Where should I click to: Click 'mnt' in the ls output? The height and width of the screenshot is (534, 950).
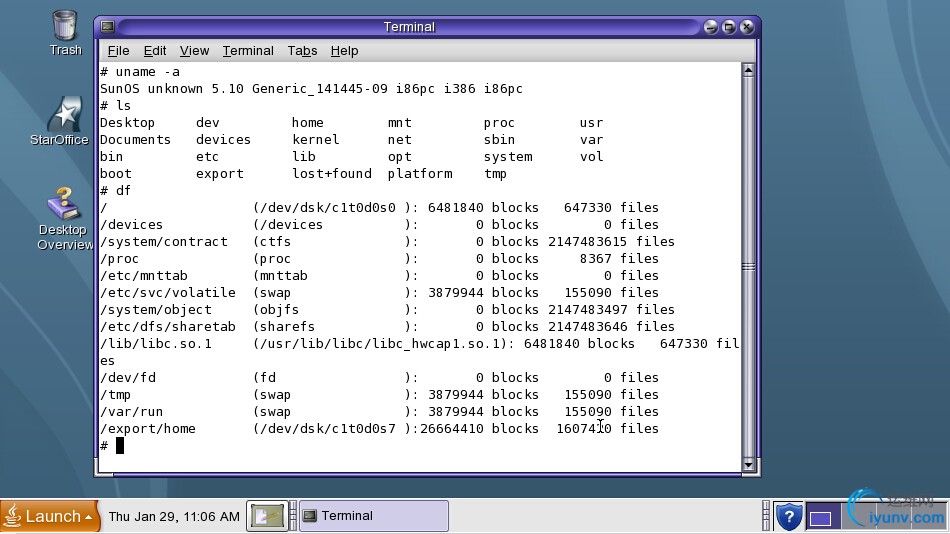pos(399,122)
